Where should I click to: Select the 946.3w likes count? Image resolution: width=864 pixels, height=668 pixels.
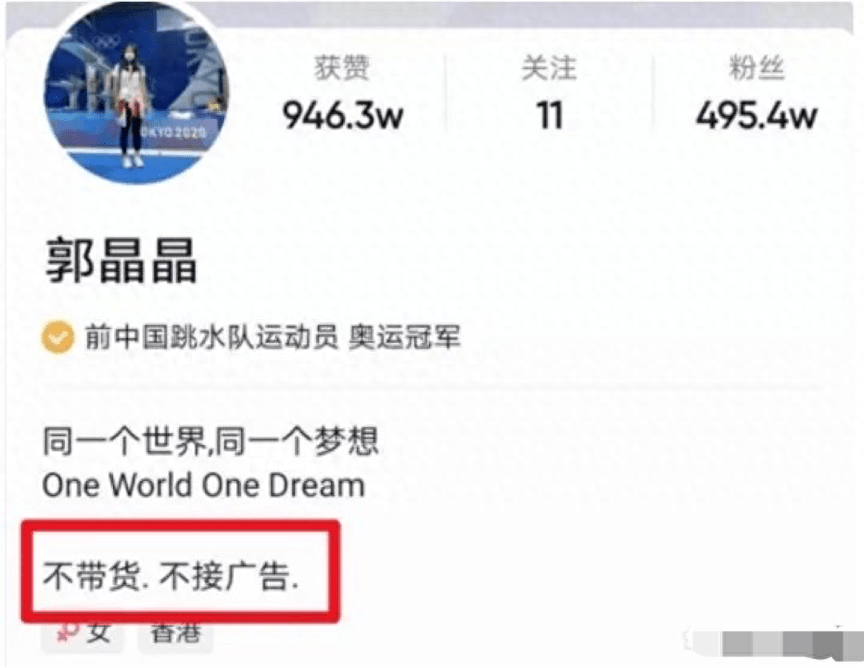[343, 116]
